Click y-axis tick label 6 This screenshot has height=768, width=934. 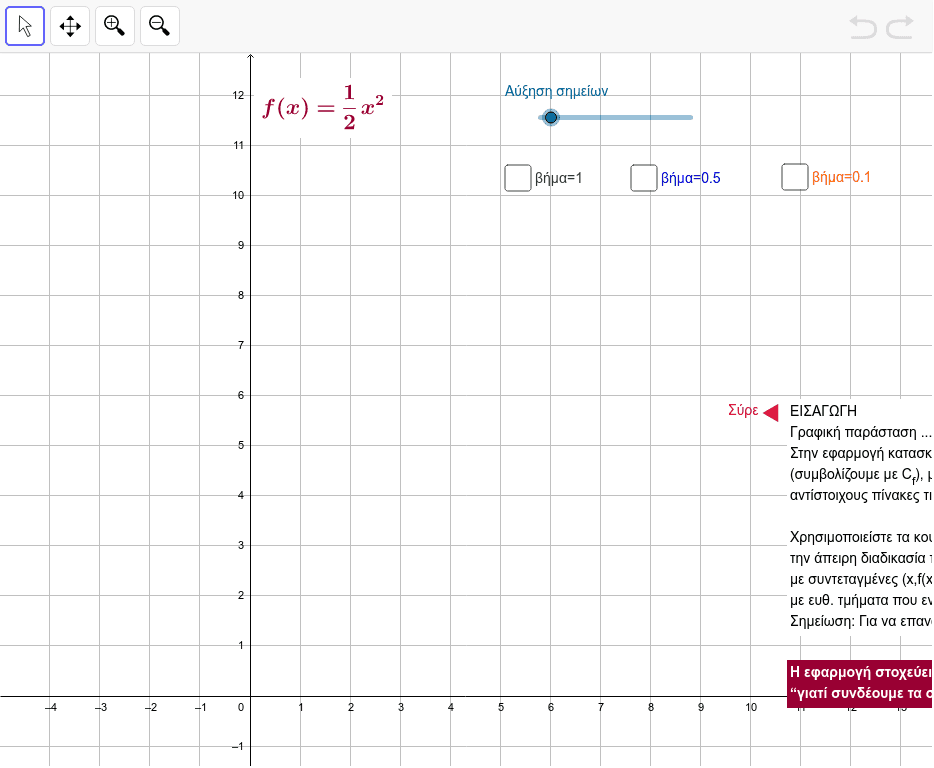[x=241, y=395]
